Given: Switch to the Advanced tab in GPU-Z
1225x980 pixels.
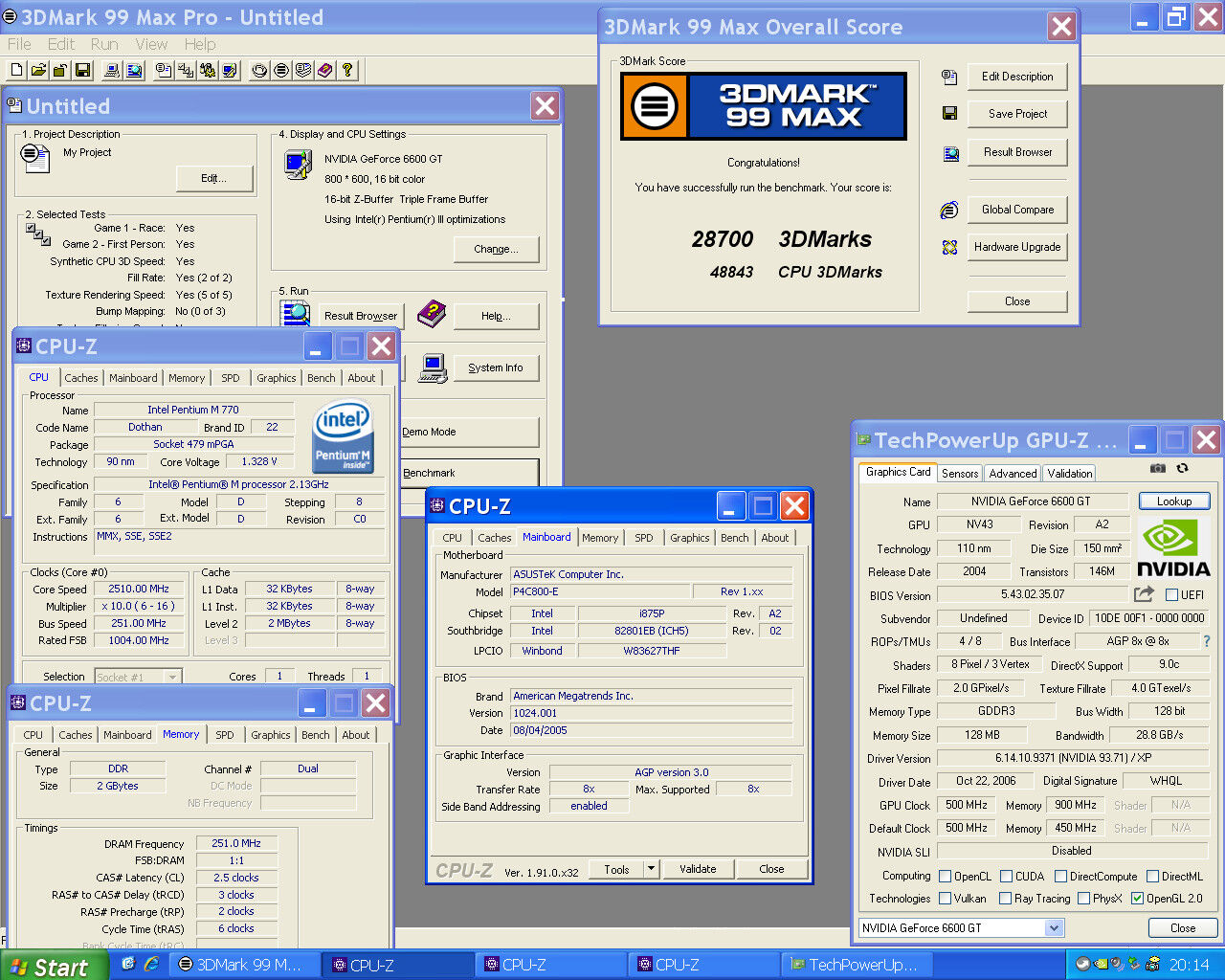Looking at the screenshot, I should click(x=1013, y=474).
